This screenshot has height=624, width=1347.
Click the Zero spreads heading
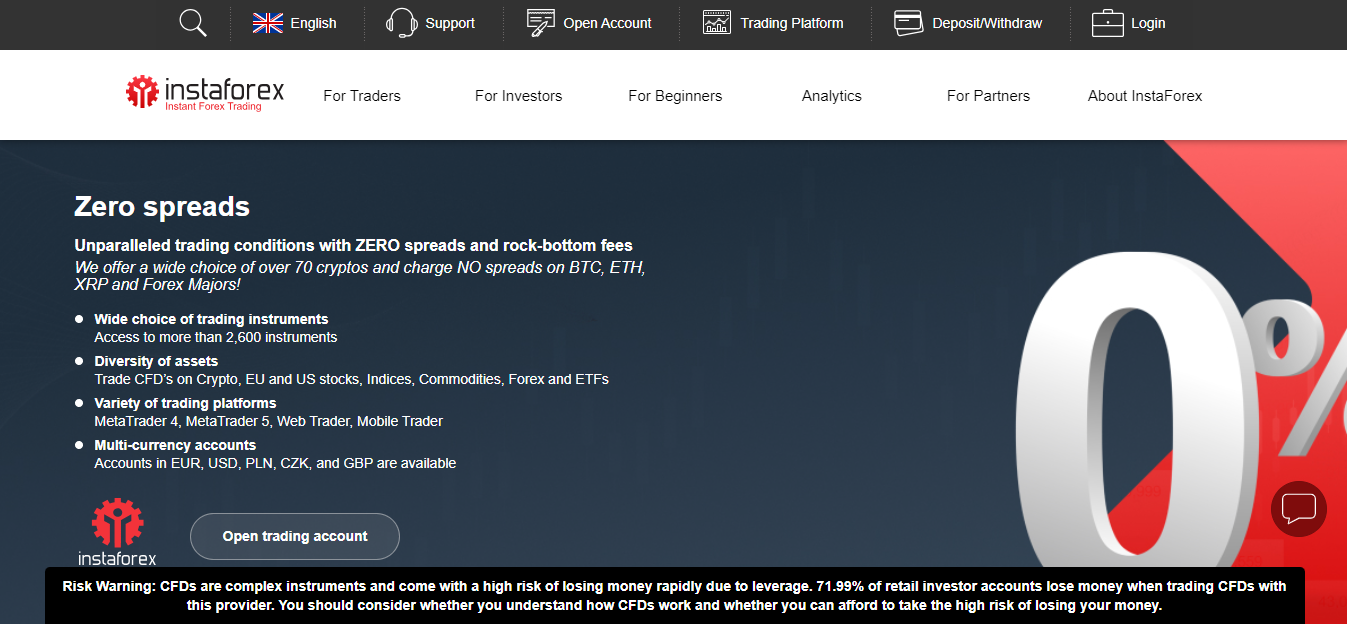click(162, 207)
